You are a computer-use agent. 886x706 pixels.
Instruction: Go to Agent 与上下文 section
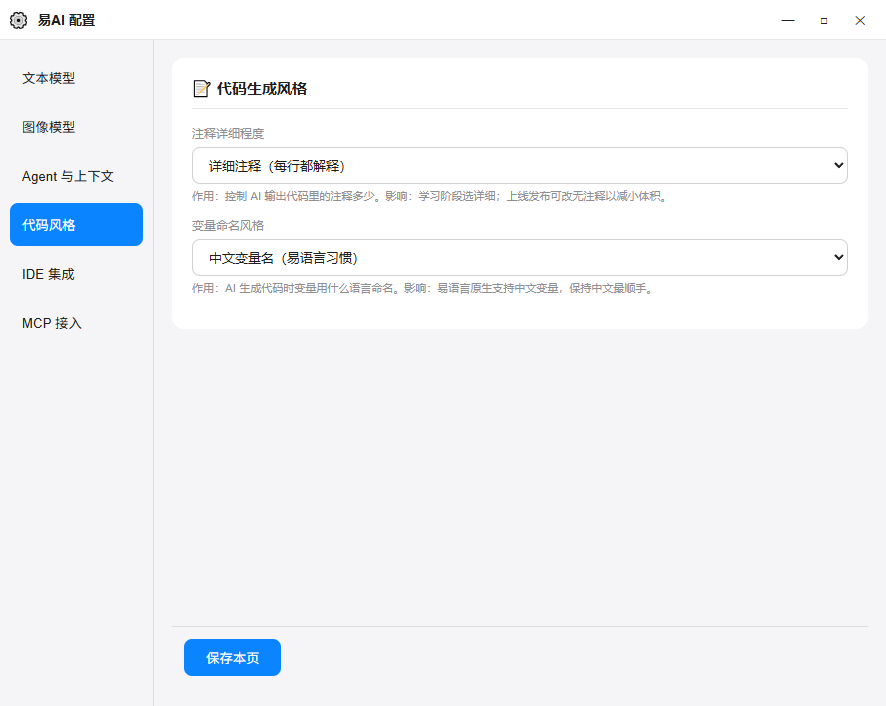[x=76, y=176]
